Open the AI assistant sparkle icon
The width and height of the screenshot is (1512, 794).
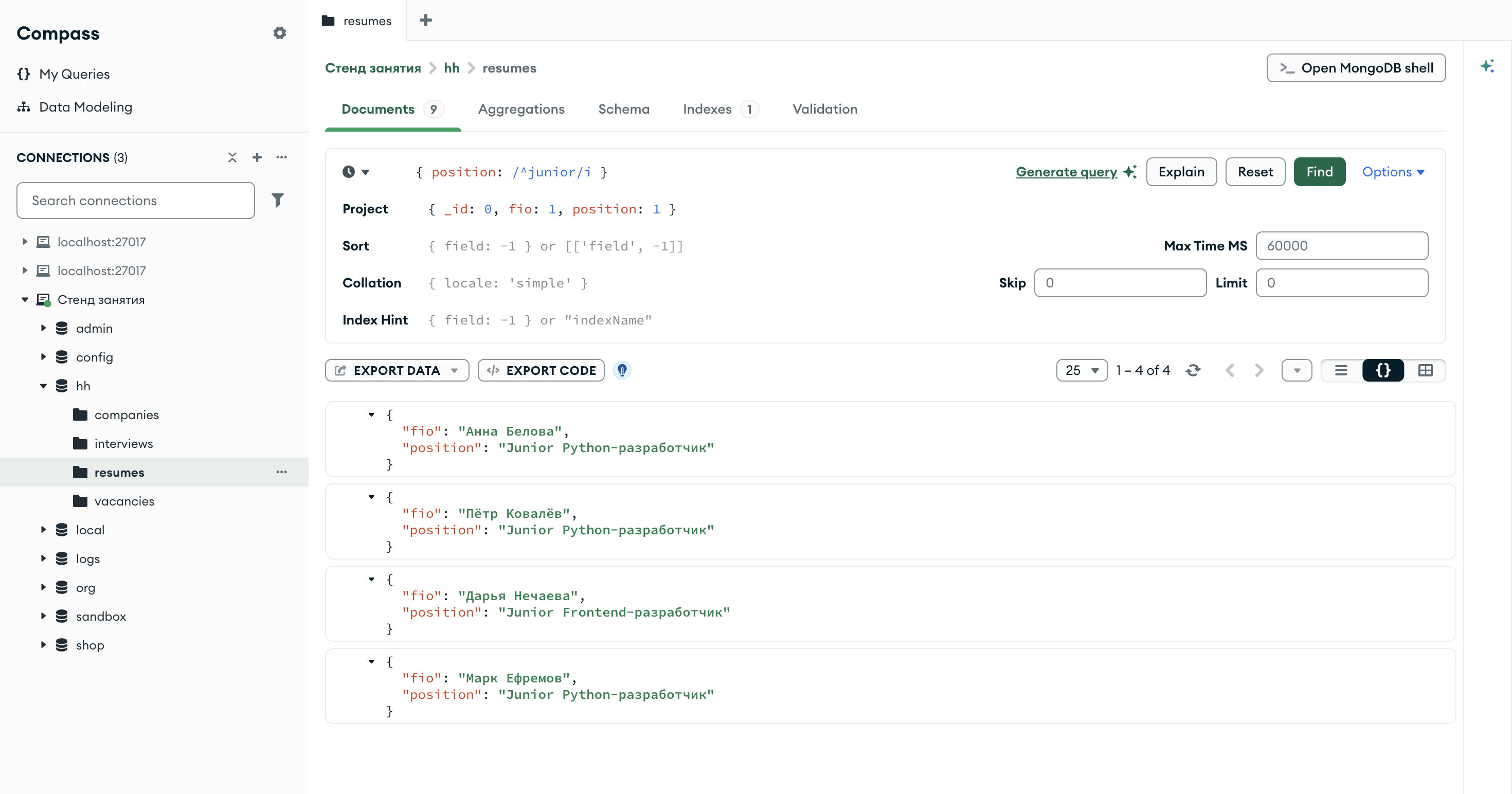coord(1487,66)
